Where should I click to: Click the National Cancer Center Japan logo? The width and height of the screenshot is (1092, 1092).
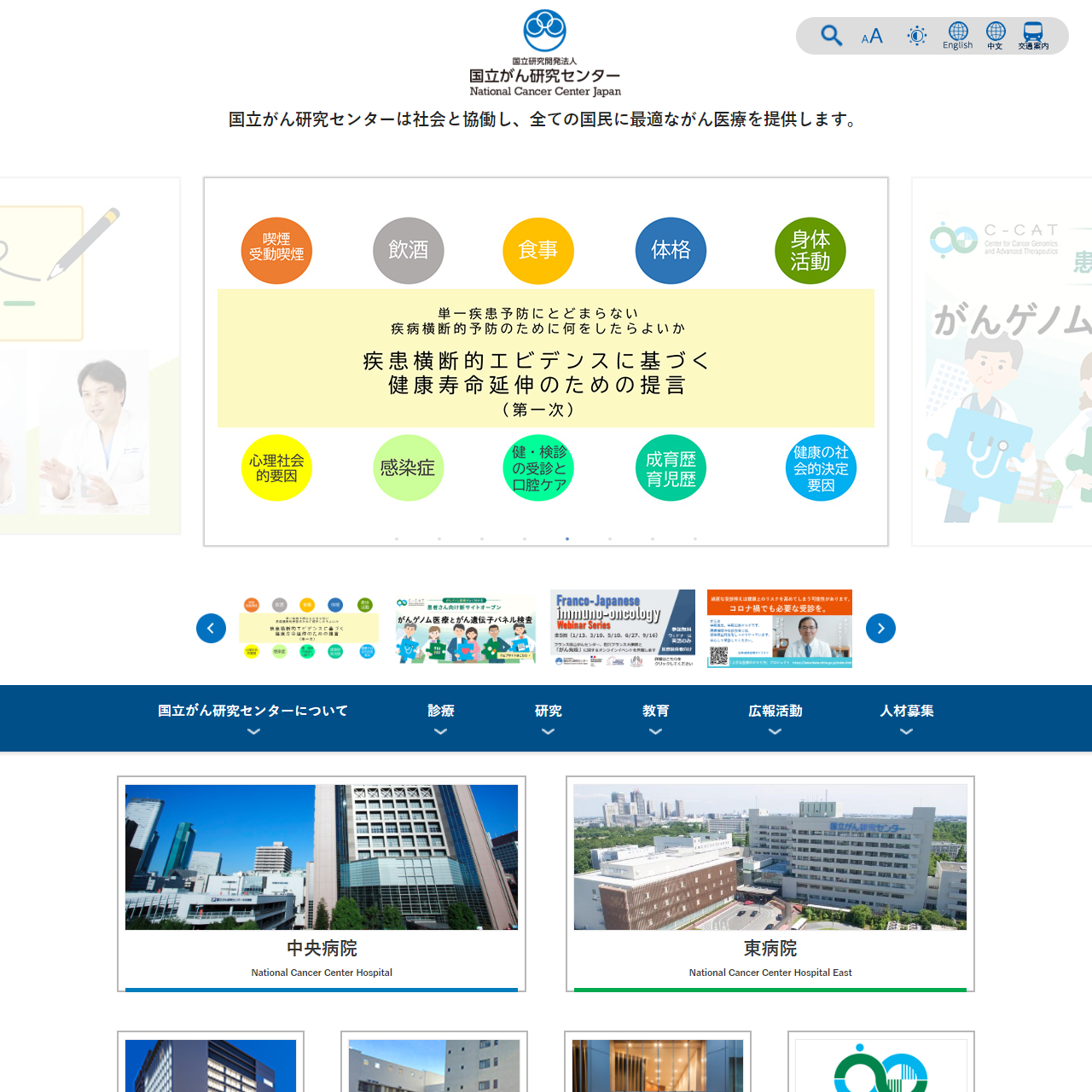pos(545,53)
